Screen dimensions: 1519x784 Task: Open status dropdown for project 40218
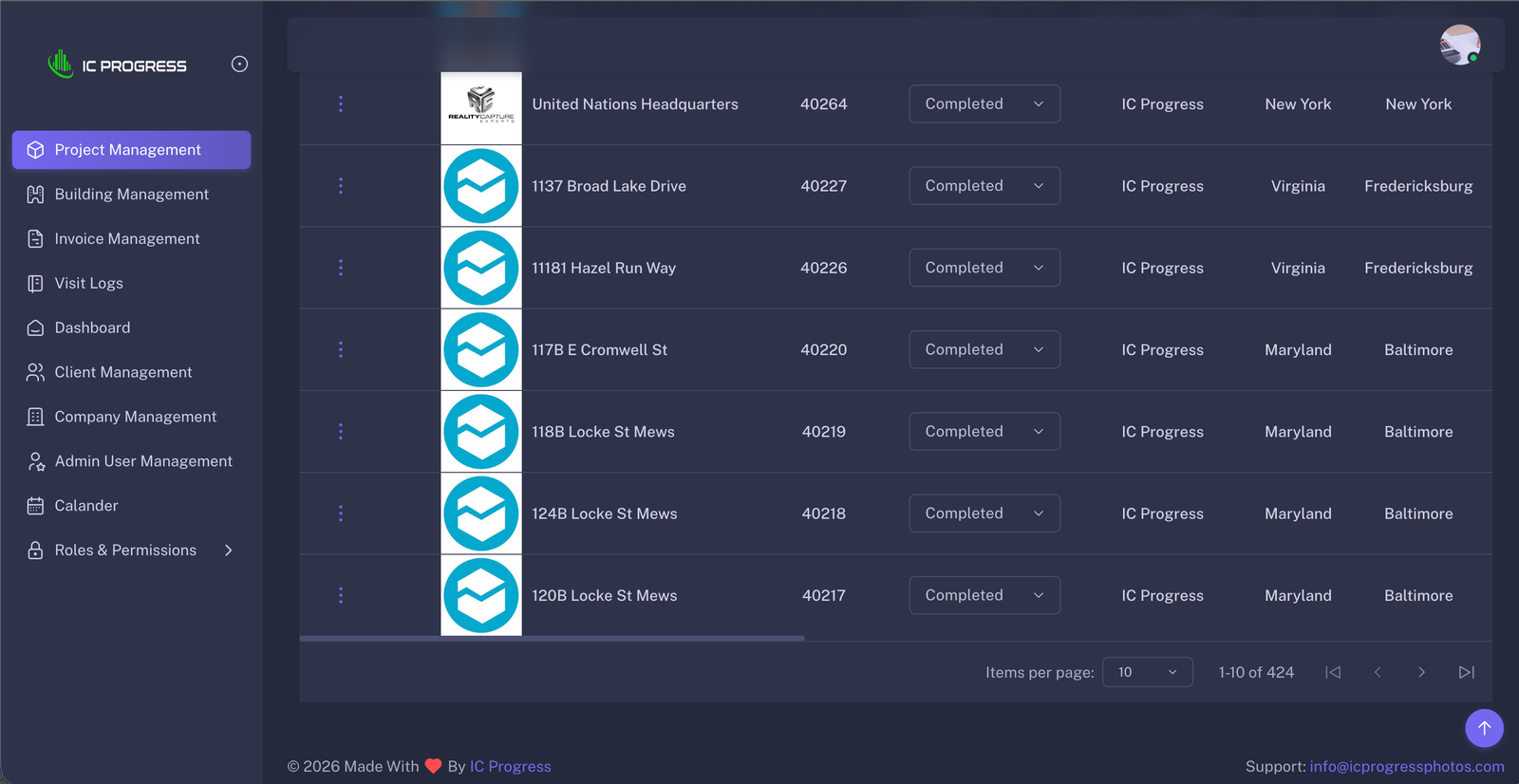[x=985, y=513]
